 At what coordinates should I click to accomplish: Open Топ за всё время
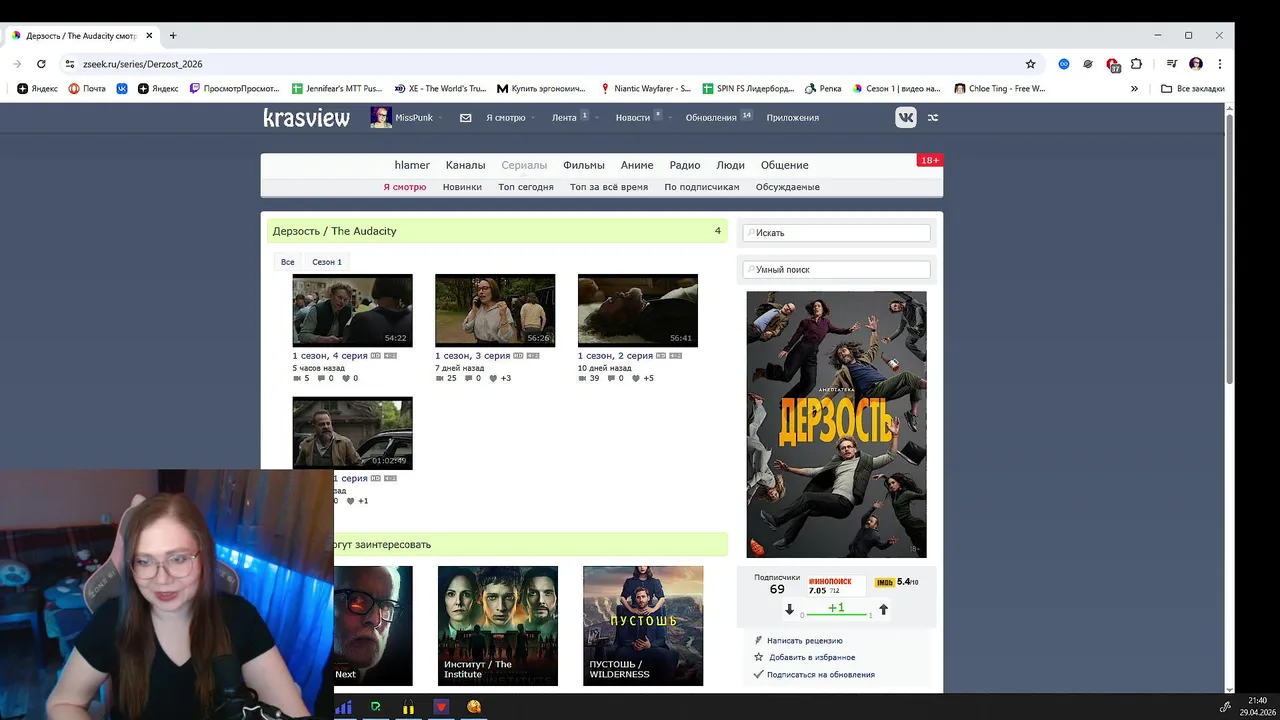(x=609, y=187)
